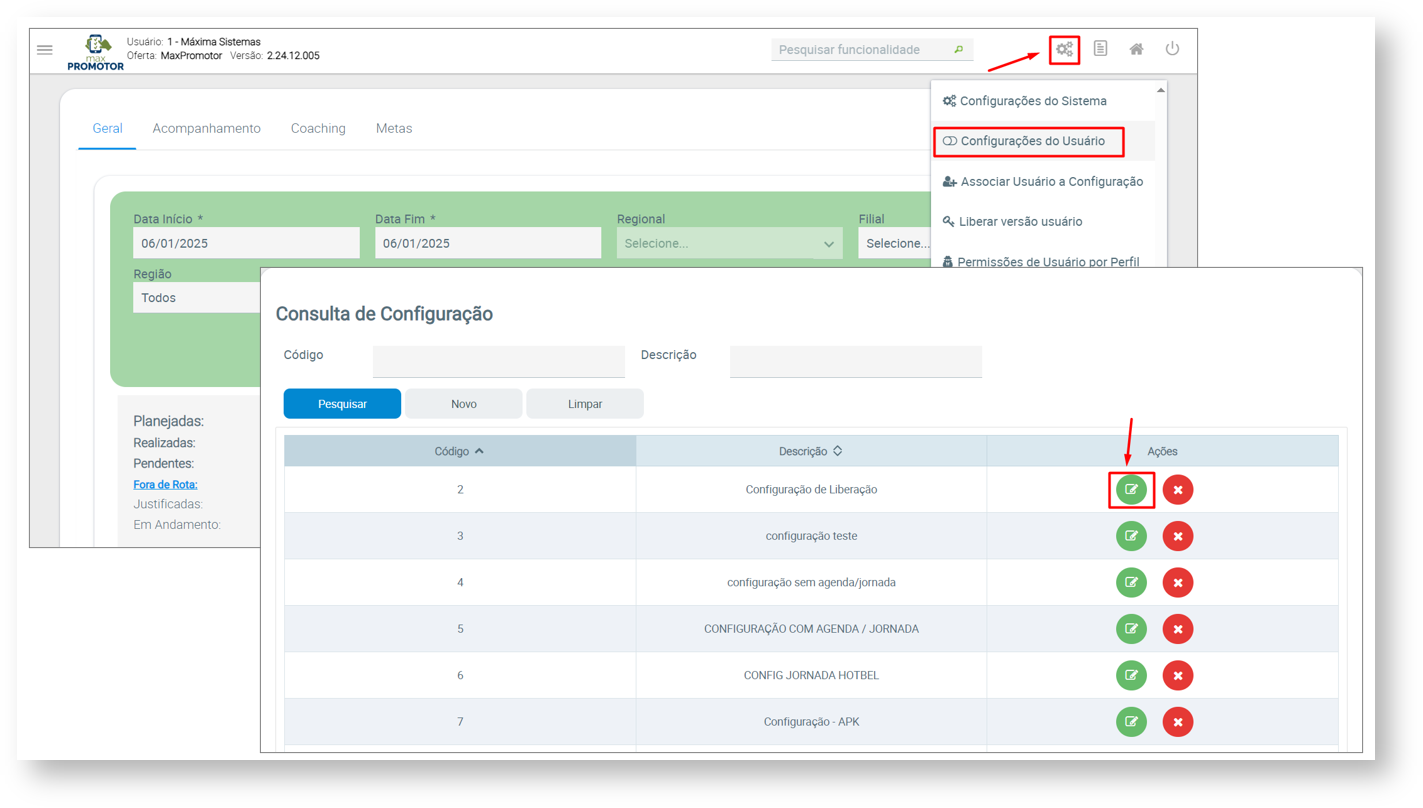This screenshot has height=808, width=1423.
Task: Delete Configuração de Liberação row
Action: pyautogui.click(x=1178, y=490)
